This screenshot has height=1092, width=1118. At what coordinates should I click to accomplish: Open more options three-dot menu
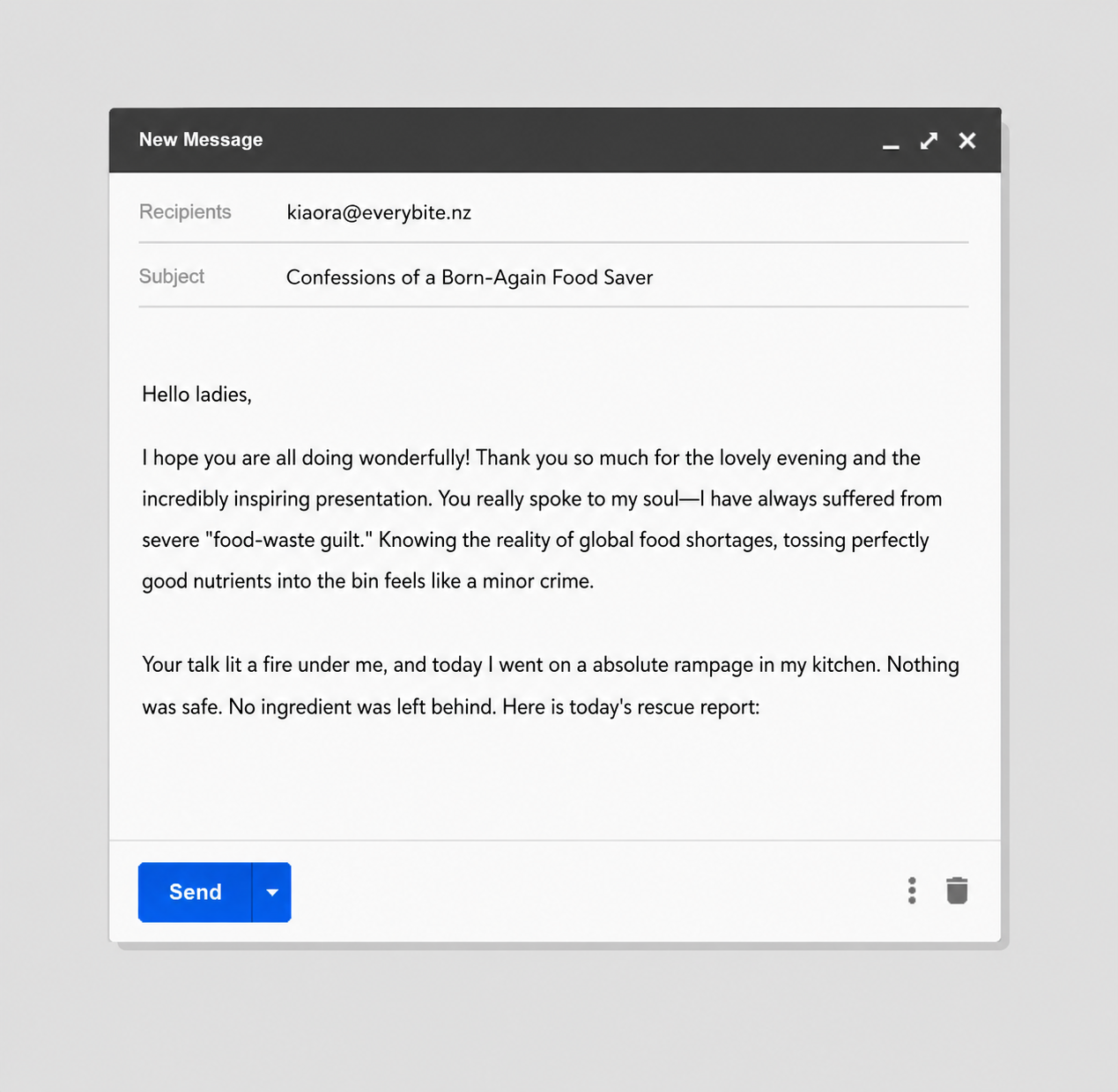coord(912,890)
